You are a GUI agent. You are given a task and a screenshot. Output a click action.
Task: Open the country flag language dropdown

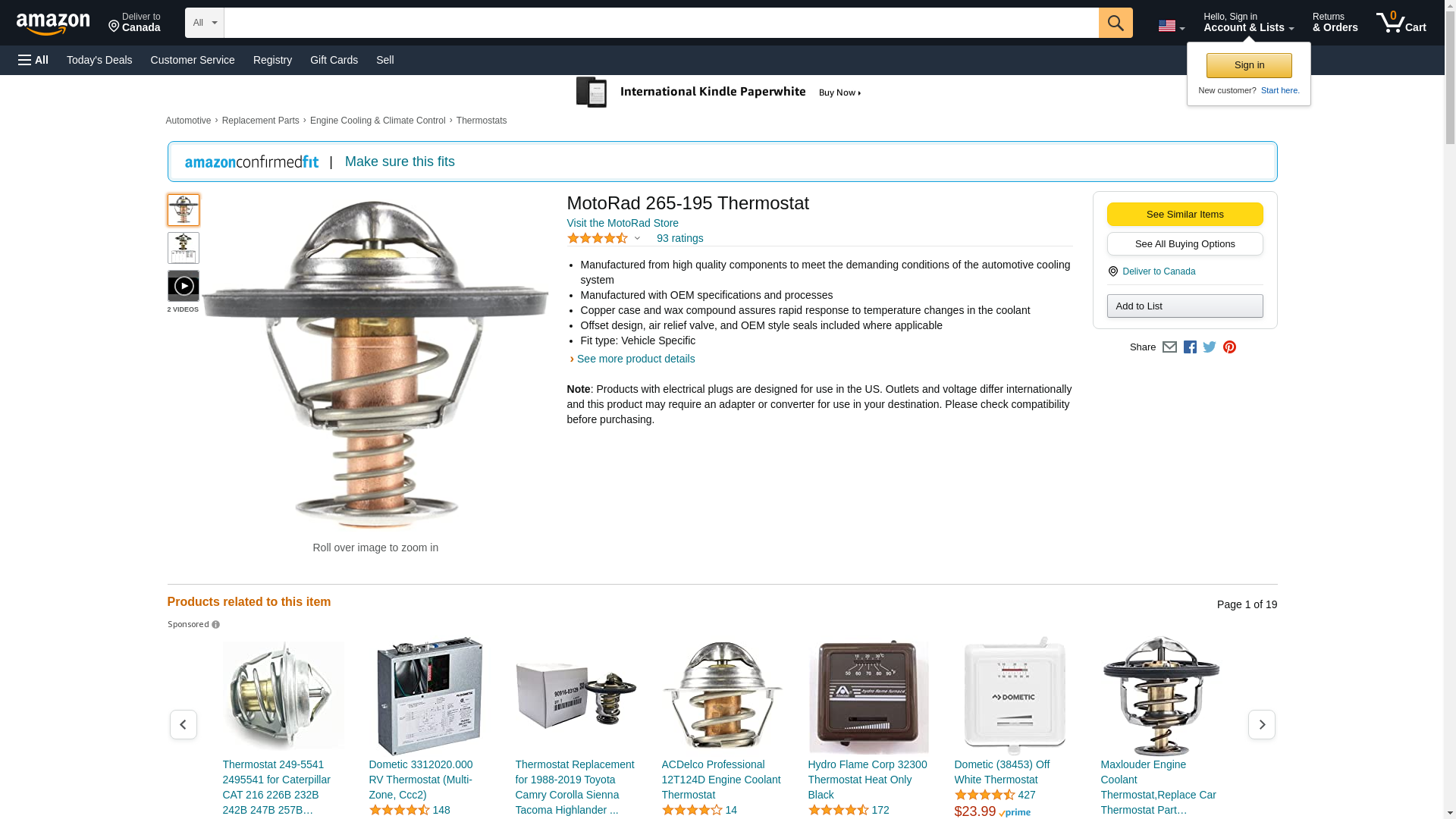point(1171,26)
